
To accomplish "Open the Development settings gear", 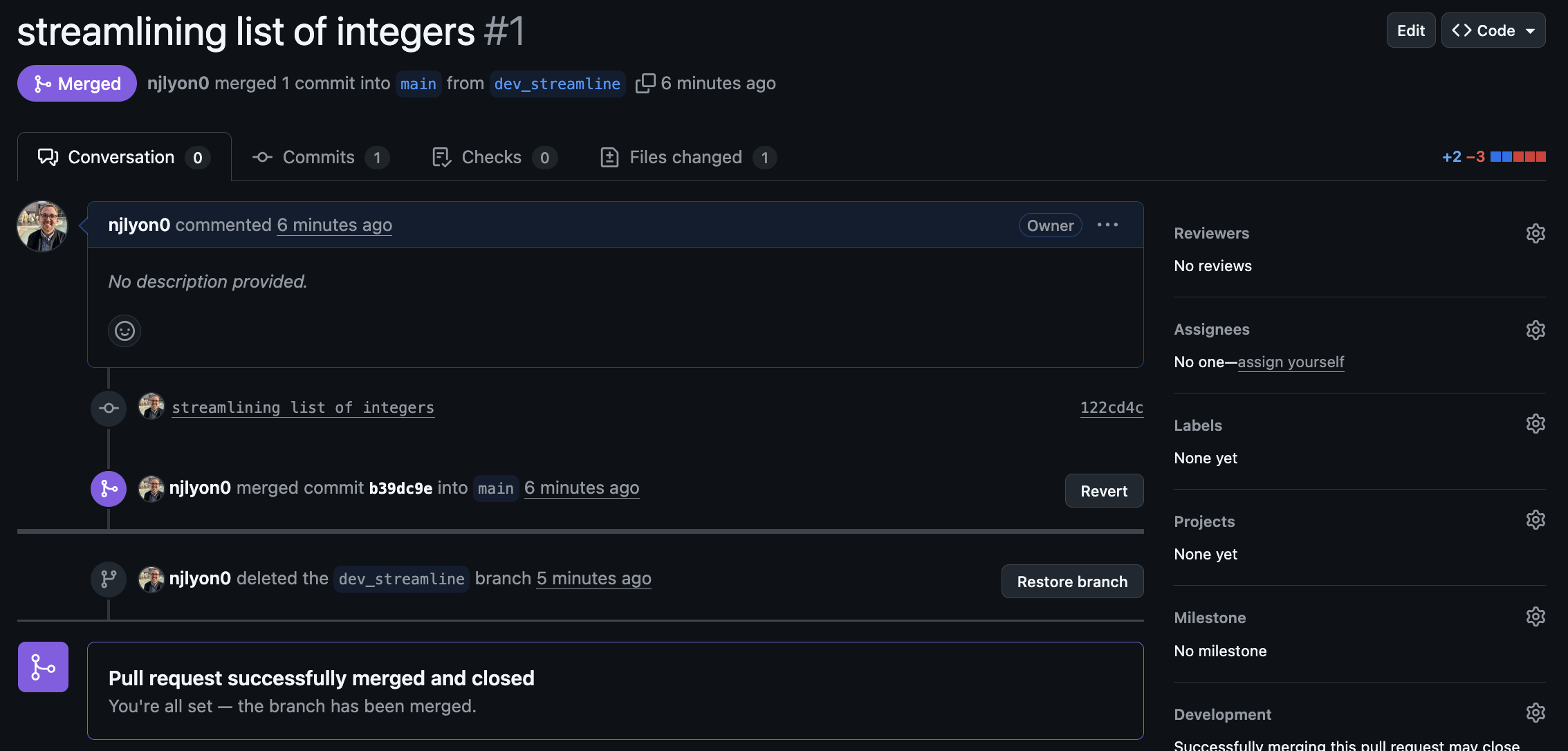I will [1535, 712].
